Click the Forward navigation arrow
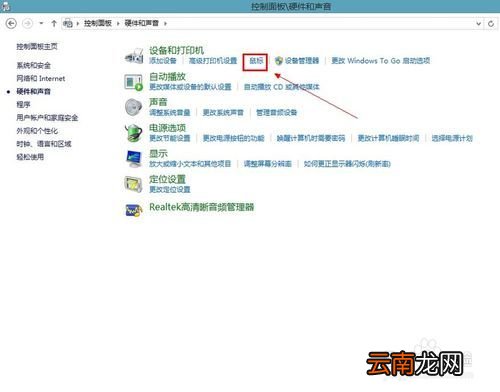 coord(27,23)
